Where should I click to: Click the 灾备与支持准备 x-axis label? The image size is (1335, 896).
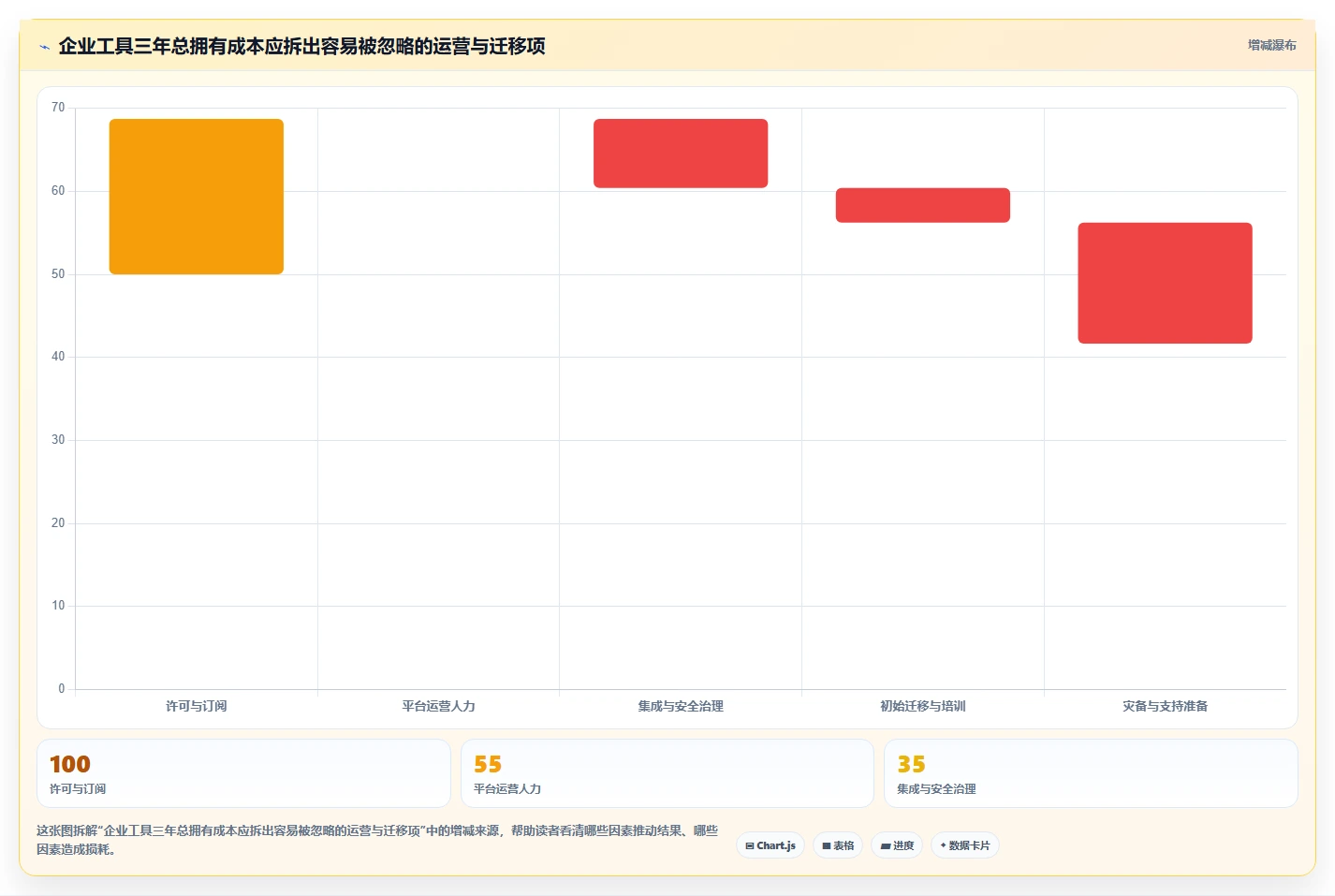tap(1165, 706)
